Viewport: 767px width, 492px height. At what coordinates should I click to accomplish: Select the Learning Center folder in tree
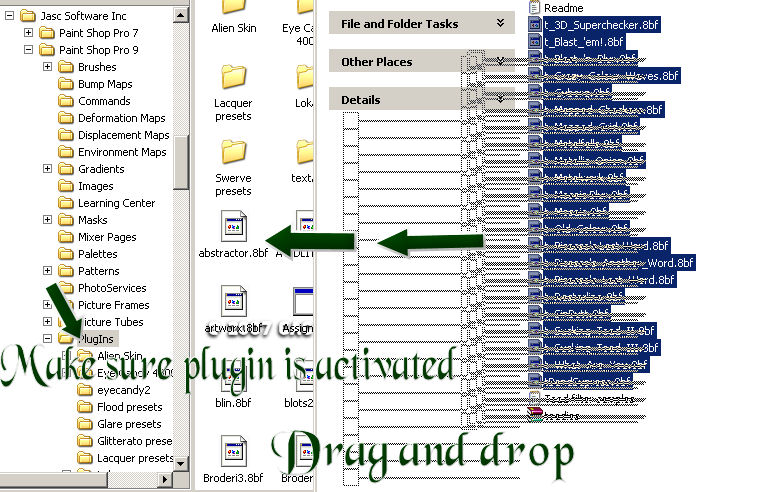pyautogui.click(x=116, y=203)
